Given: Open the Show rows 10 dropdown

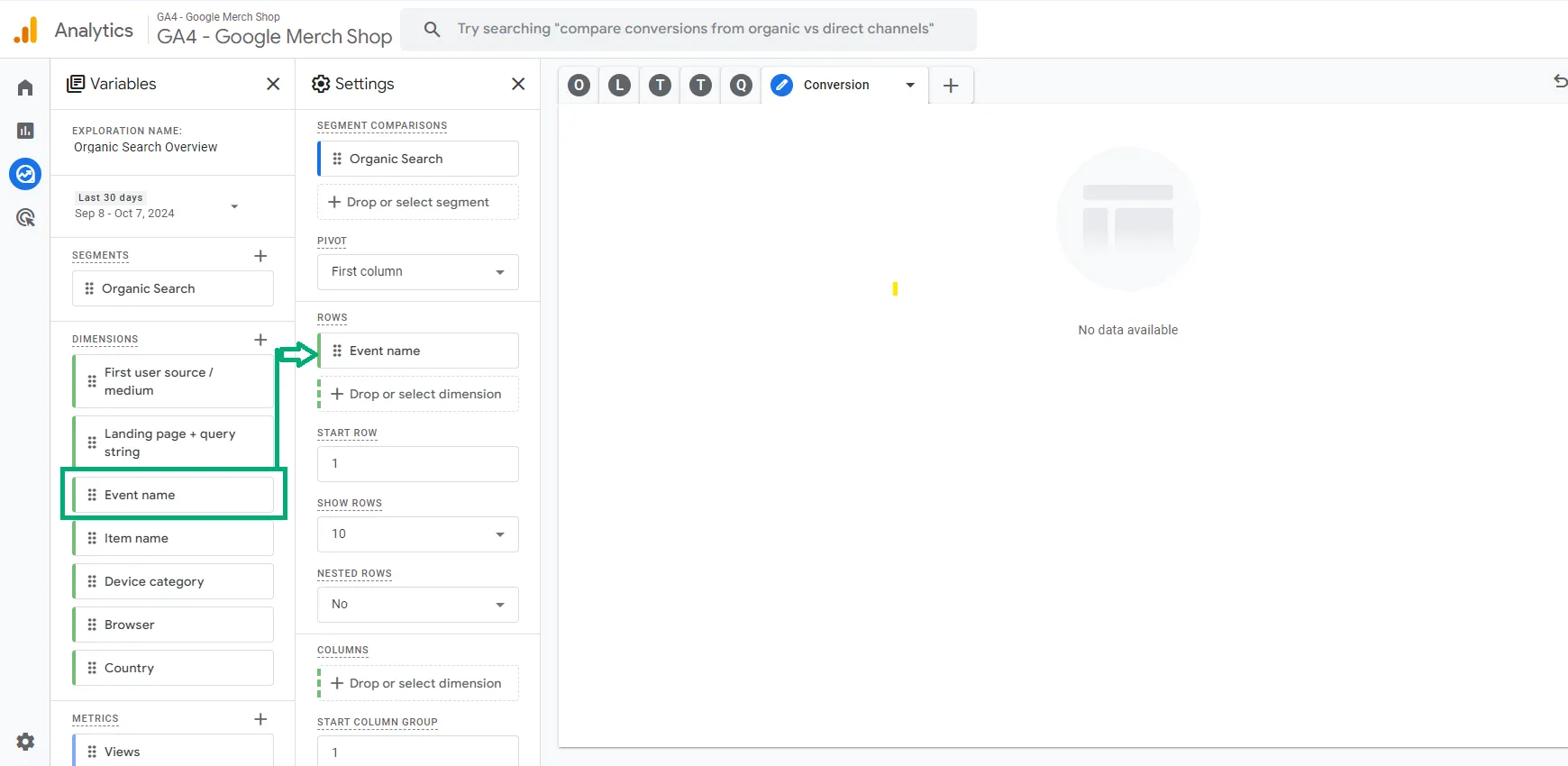Looking at the screenshot, I should 418,533.
